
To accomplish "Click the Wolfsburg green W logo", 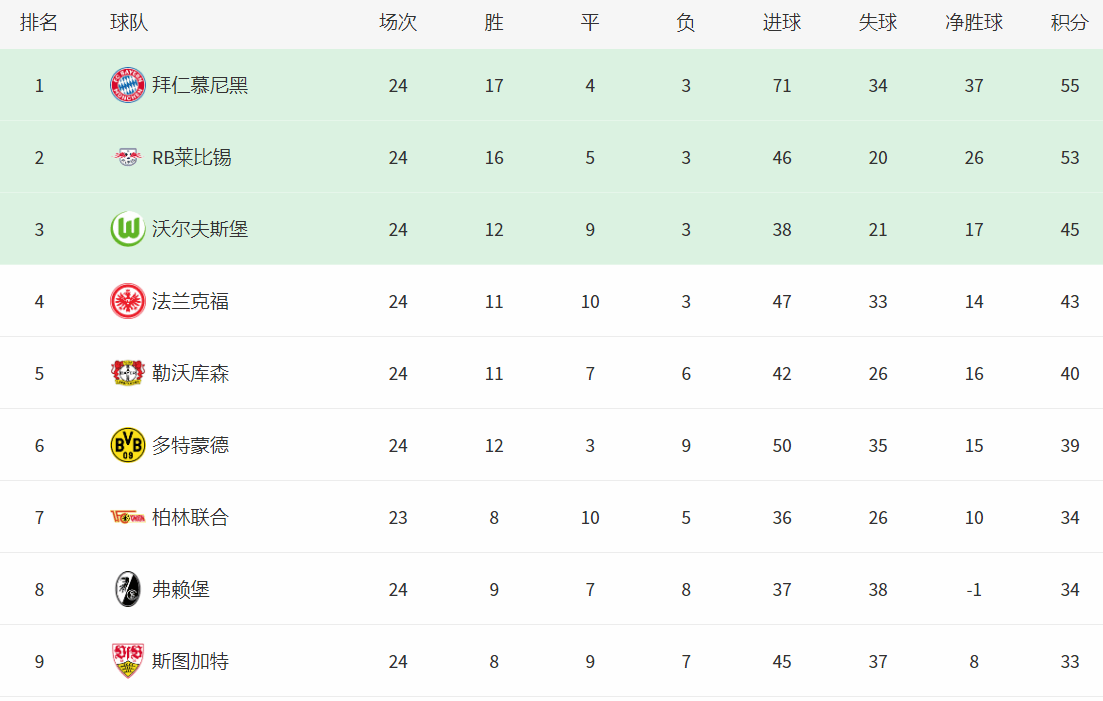I will point(128,229).
